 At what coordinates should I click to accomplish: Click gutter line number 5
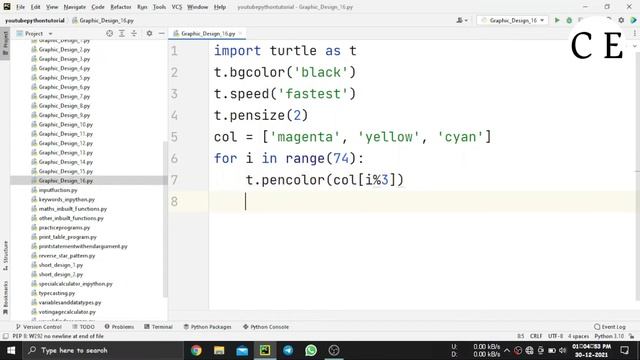(174, 137)
